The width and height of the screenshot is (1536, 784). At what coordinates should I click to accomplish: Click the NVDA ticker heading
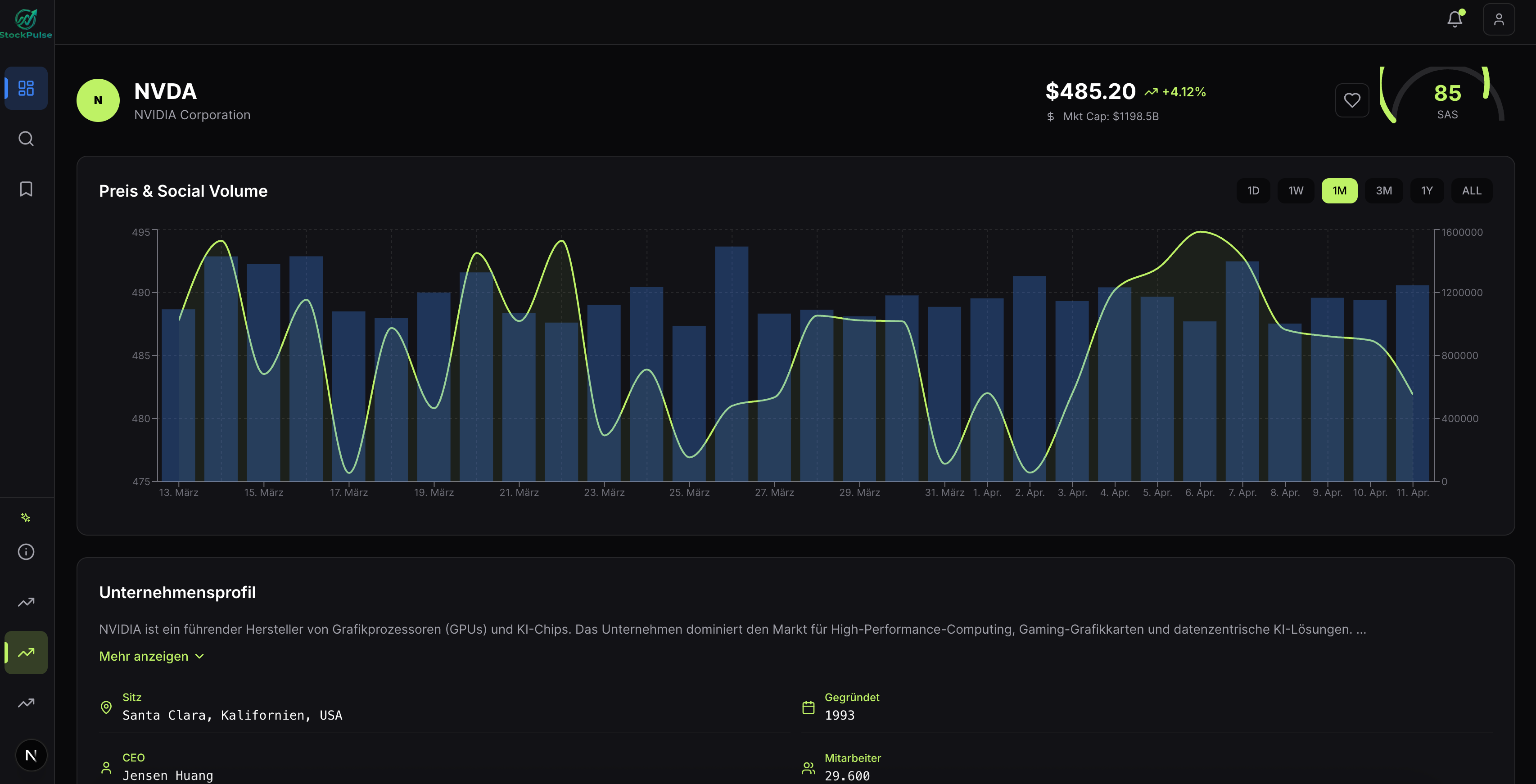click(x=165, y=91)
